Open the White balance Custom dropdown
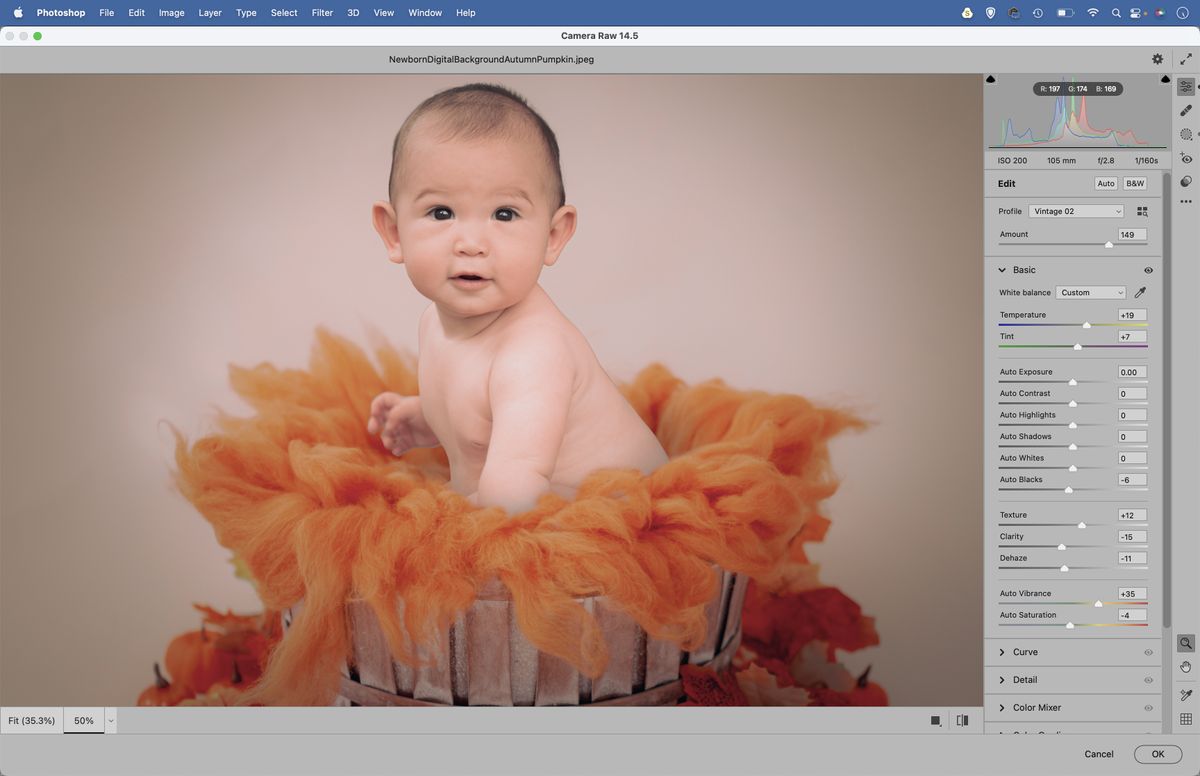 [1091, 293]
